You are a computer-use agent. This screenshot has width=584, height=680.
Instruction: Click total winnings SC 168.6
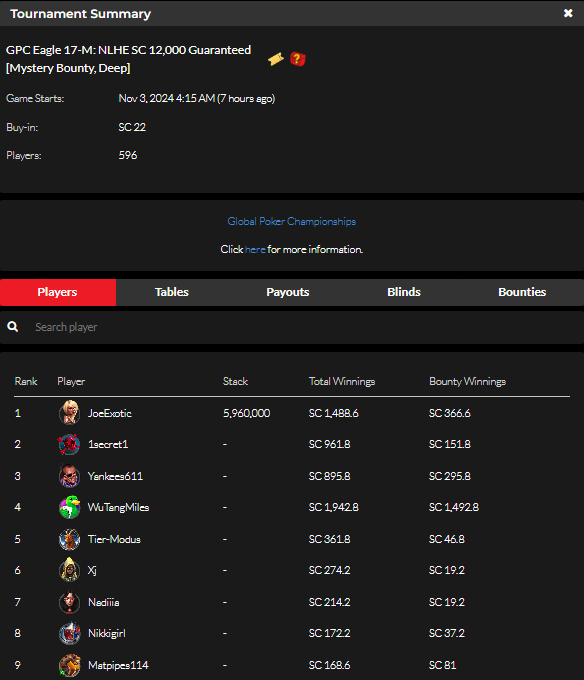point(330,665)
